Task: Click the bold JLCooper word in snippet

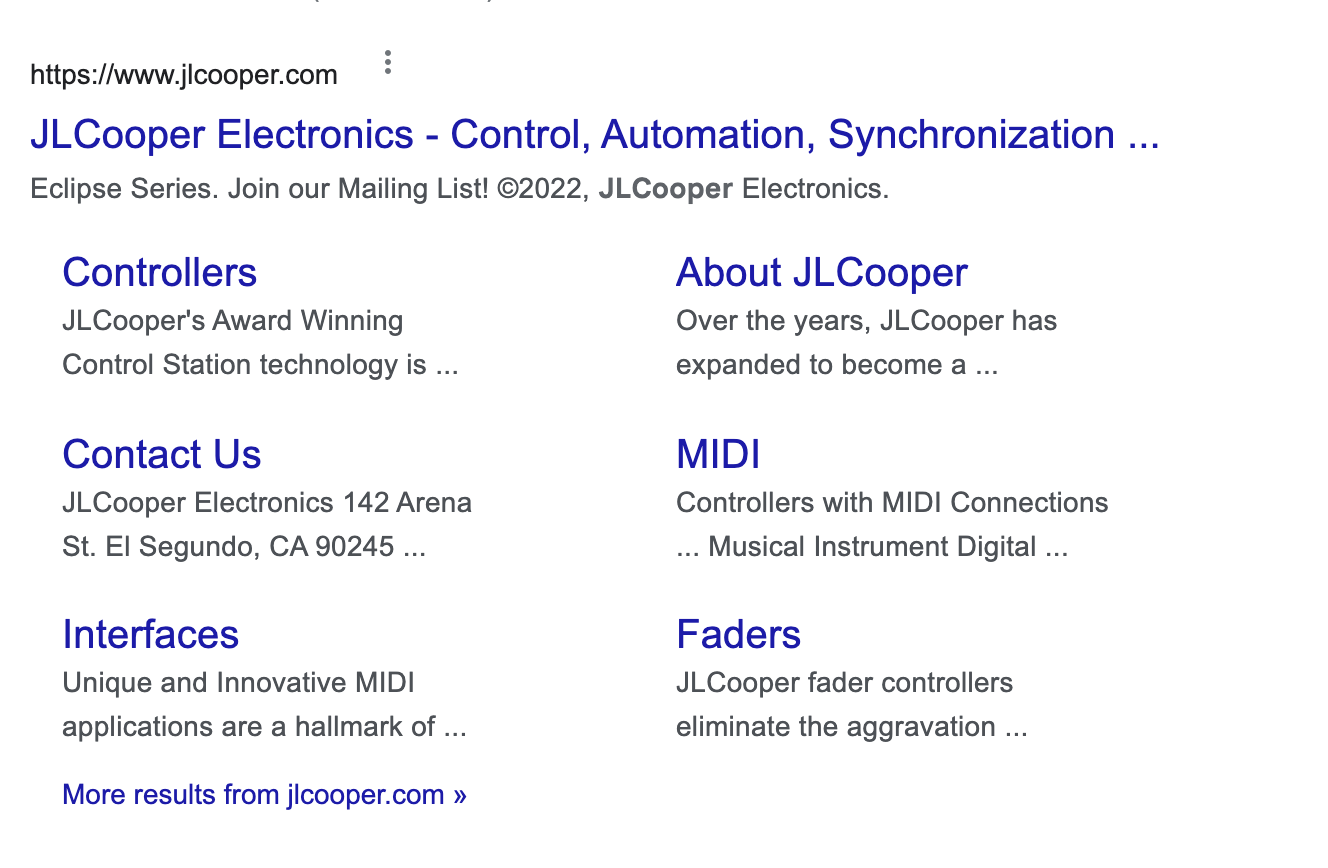Action: pyautogui.click(x=665, y=189)
